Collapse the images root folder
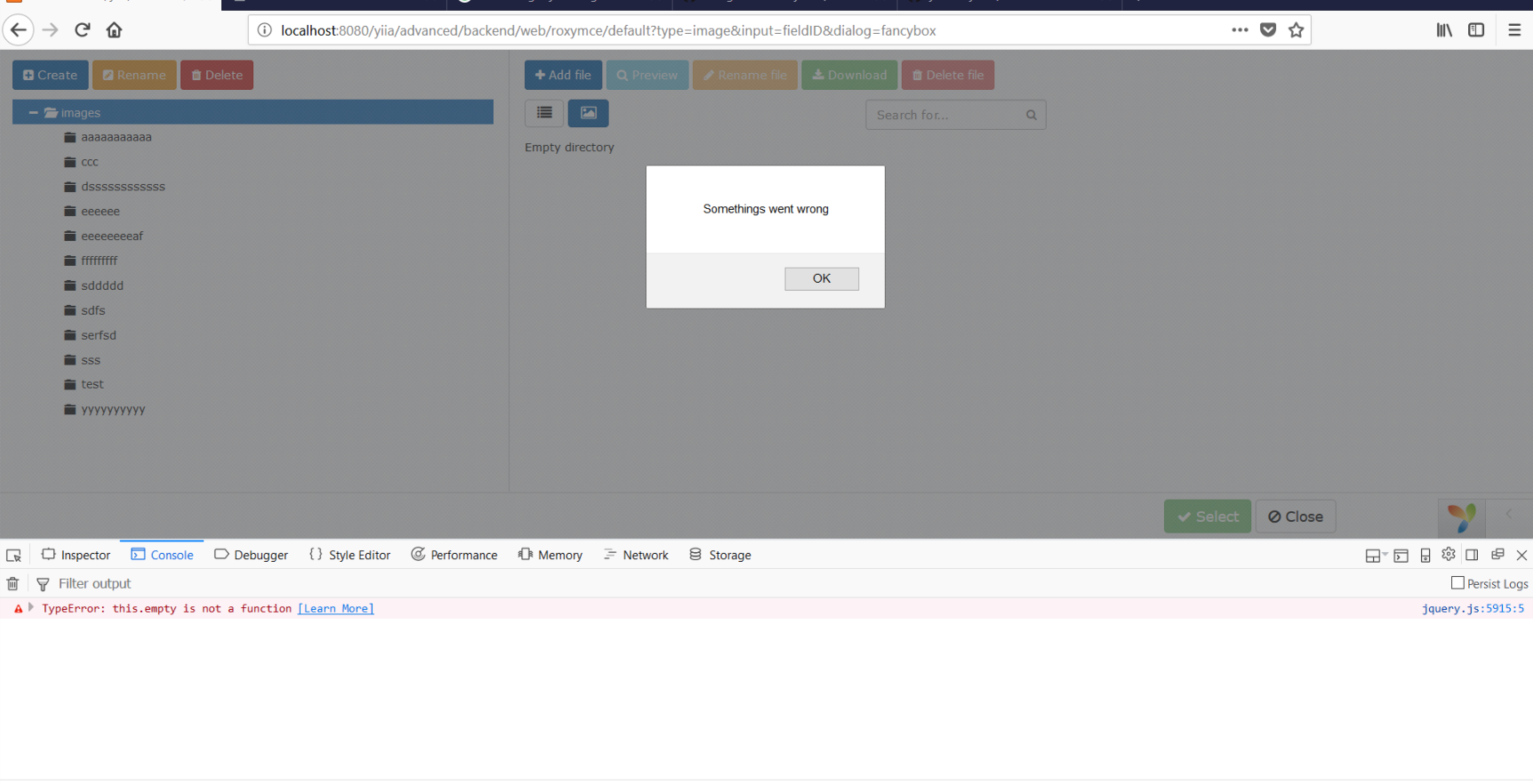The image size is (1533, 784). pos(33,113)
